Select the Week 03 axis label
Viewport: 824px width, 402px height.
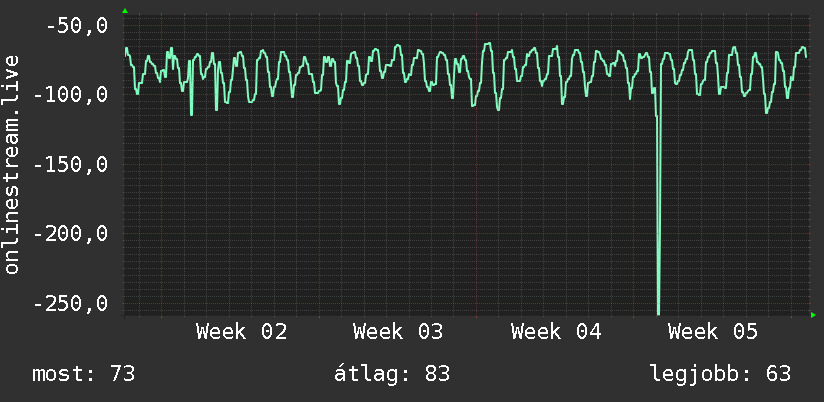[398, 332]
